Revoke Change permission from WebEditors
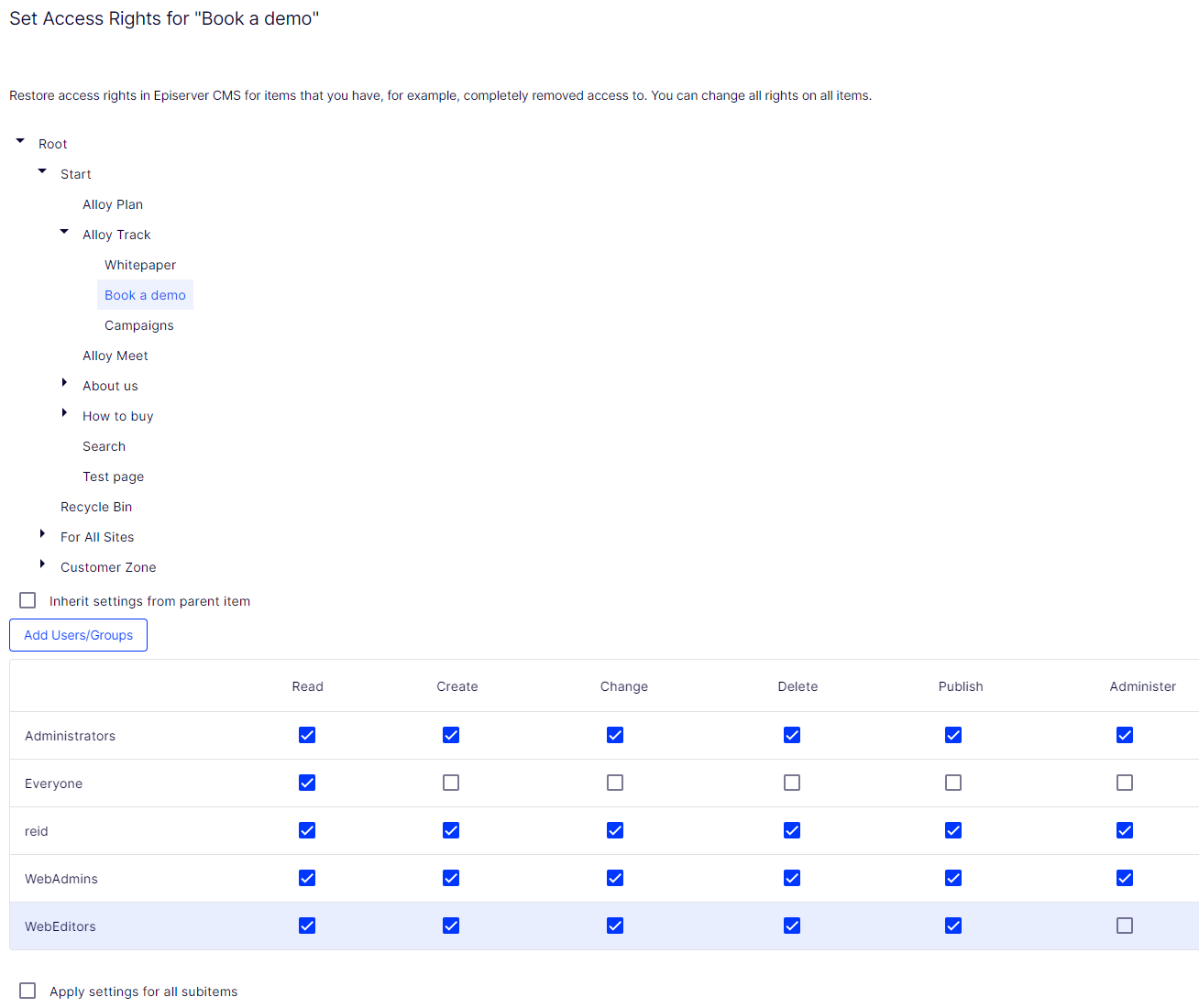 [x=613, y=925]
